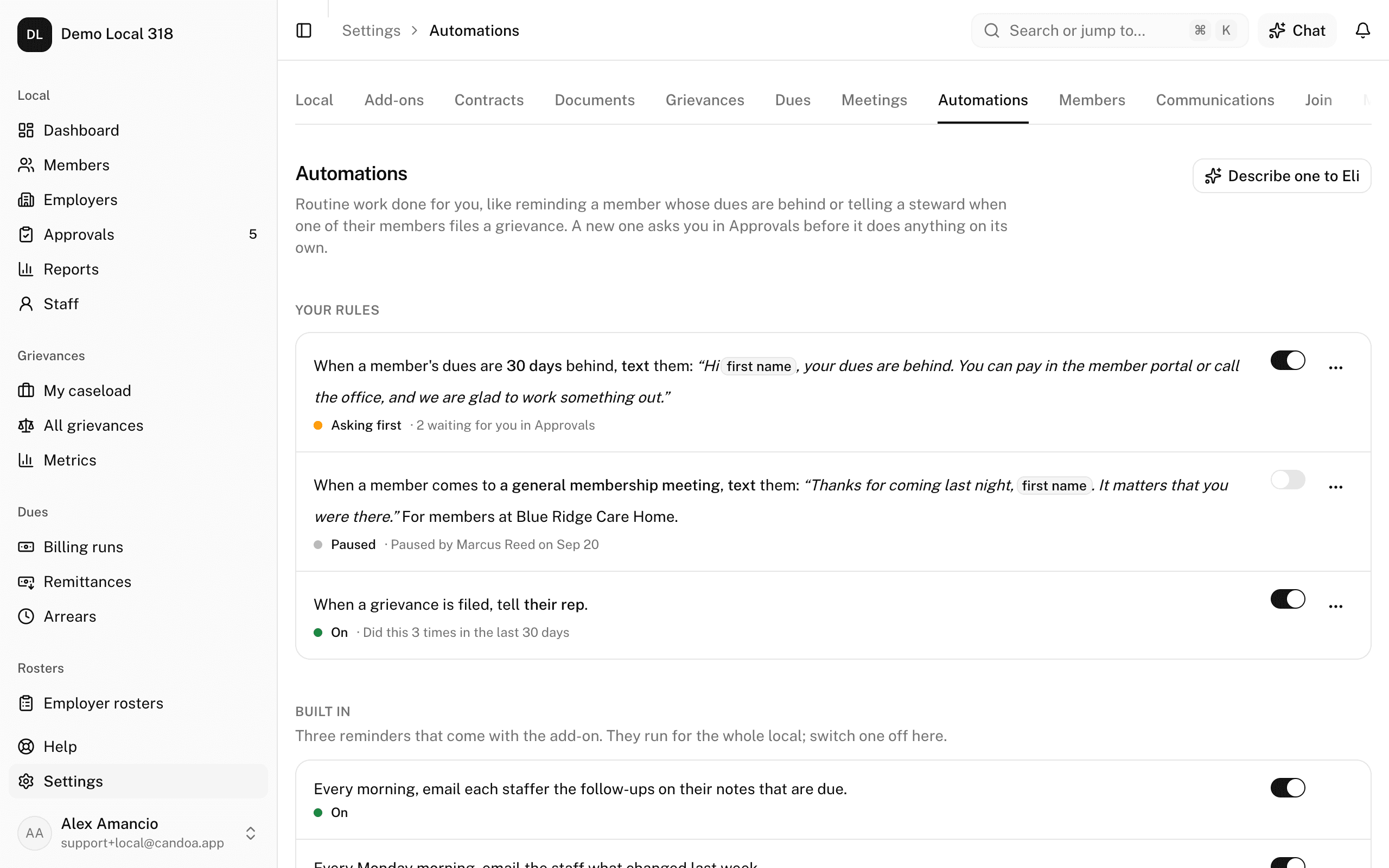The height and width of the screenshot is (868, 1389).
Task: Click the Billing runs banknote icon
Action: 26,547
